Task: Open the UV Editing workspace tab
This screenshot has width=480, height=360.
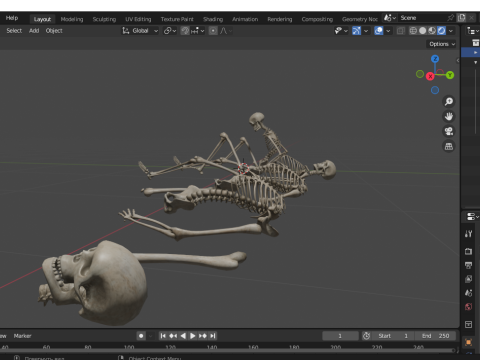Action: click(x=138, y=19)
